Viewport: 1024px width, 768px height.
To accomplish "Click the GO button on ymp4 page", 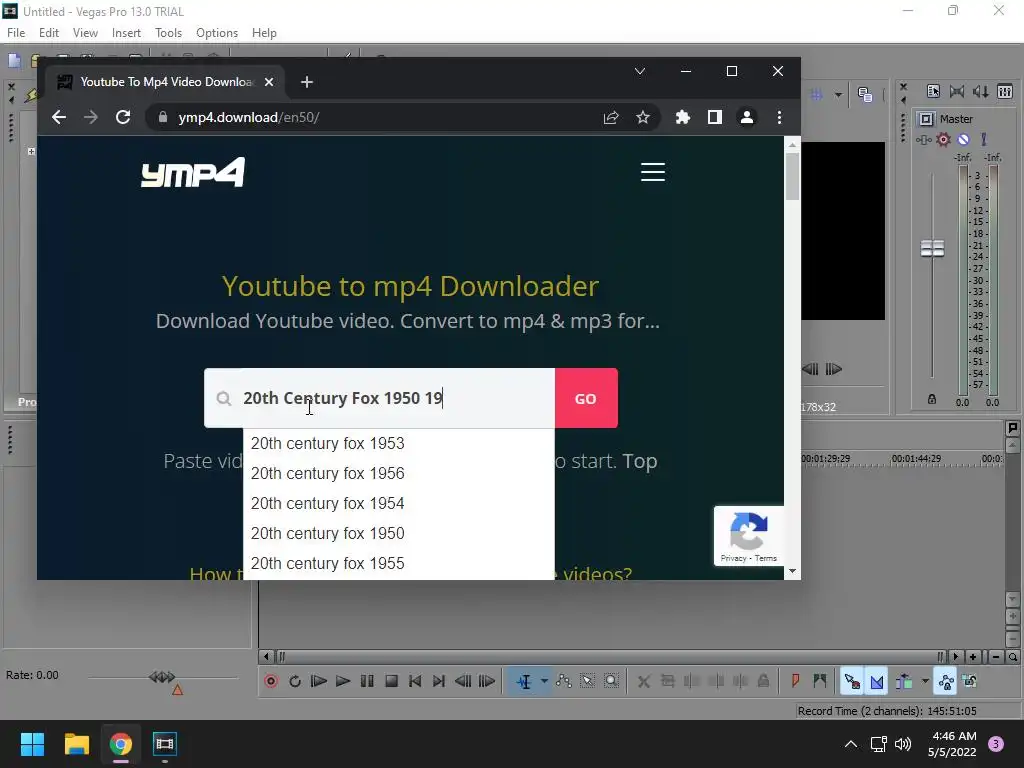I will point(586,398).
